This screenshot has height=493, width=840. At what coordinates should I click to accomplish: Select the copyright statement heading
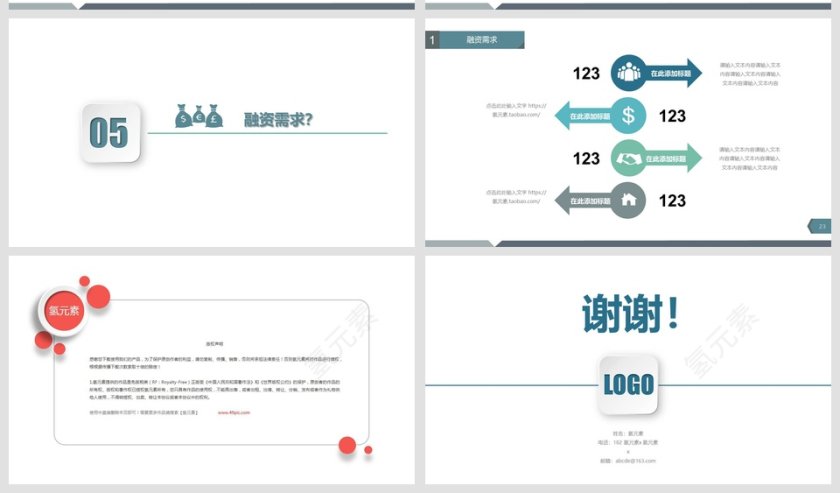tap(214, 343)
